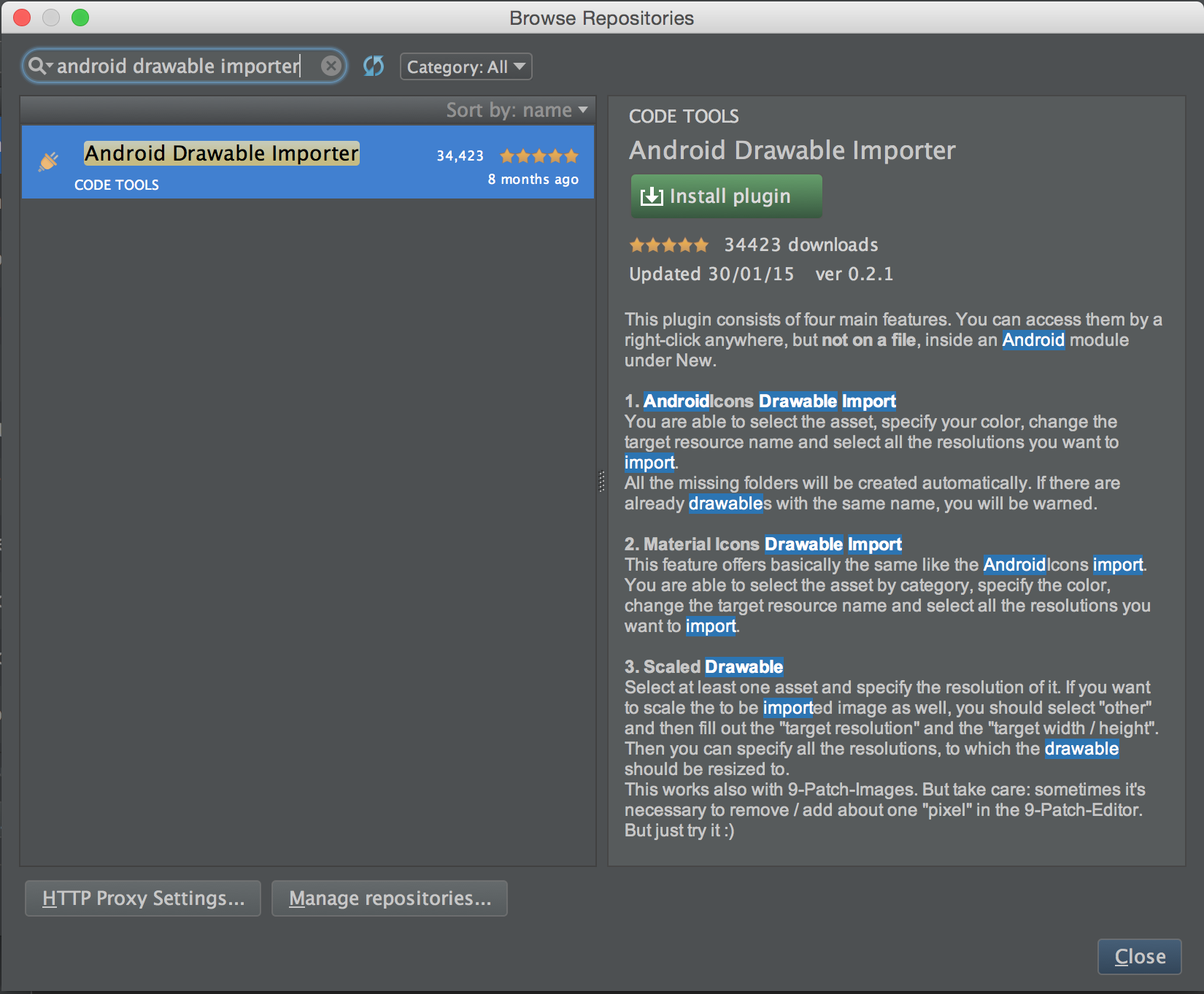Click the star rating in the result row
1204x994 pixels.
click(x=539, y=155)
